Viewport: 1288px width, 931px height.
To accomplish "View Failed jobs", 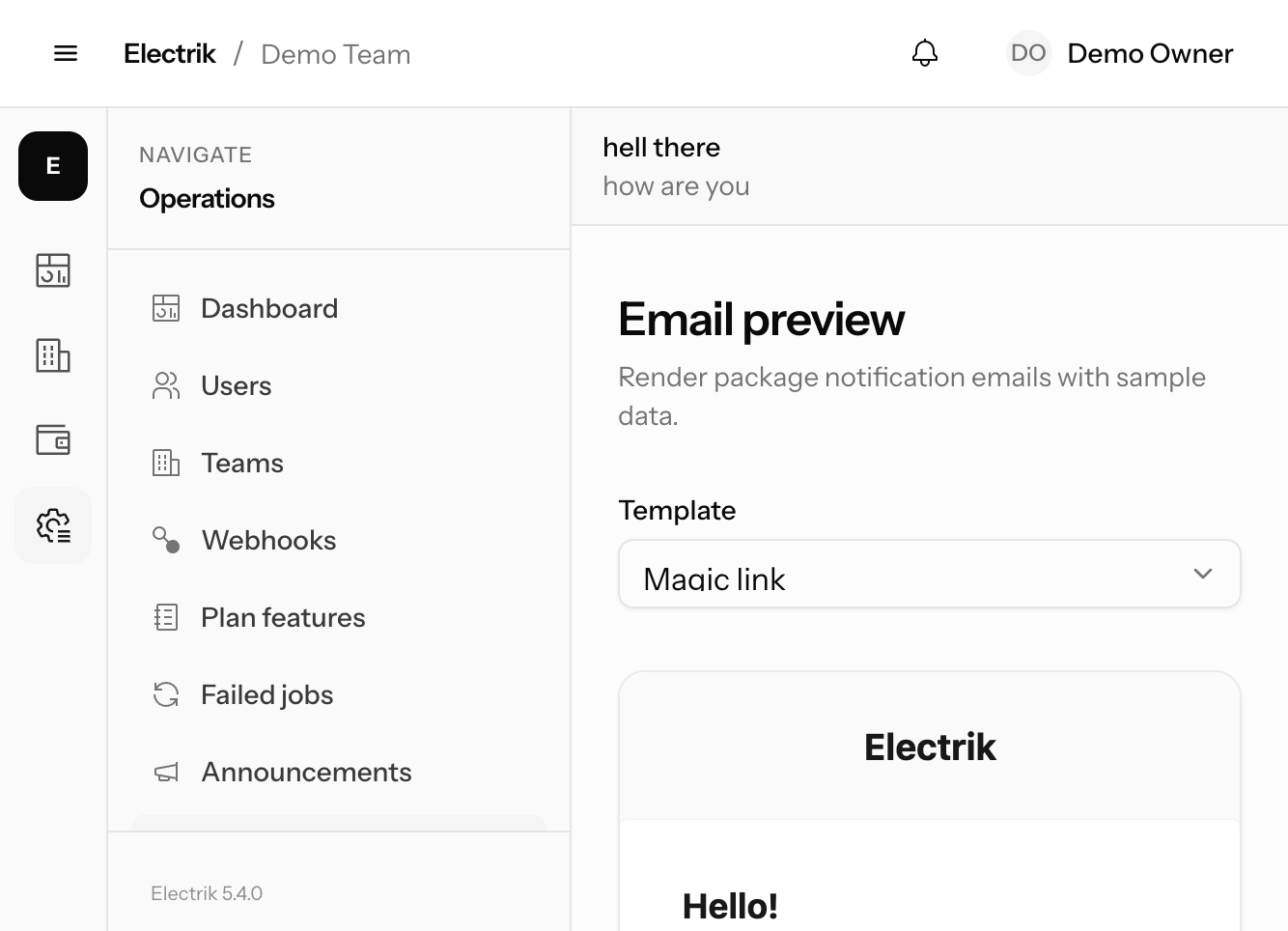I will tap(339, 694).
